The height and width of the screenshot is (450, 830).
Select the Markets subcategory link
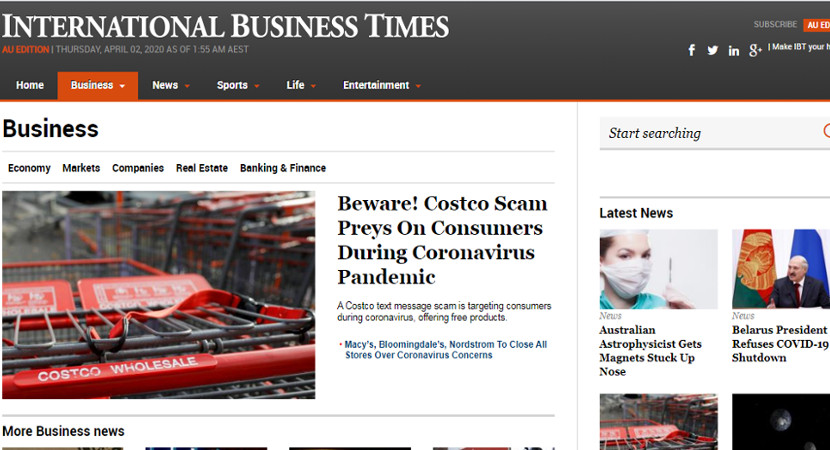(81, 168)
